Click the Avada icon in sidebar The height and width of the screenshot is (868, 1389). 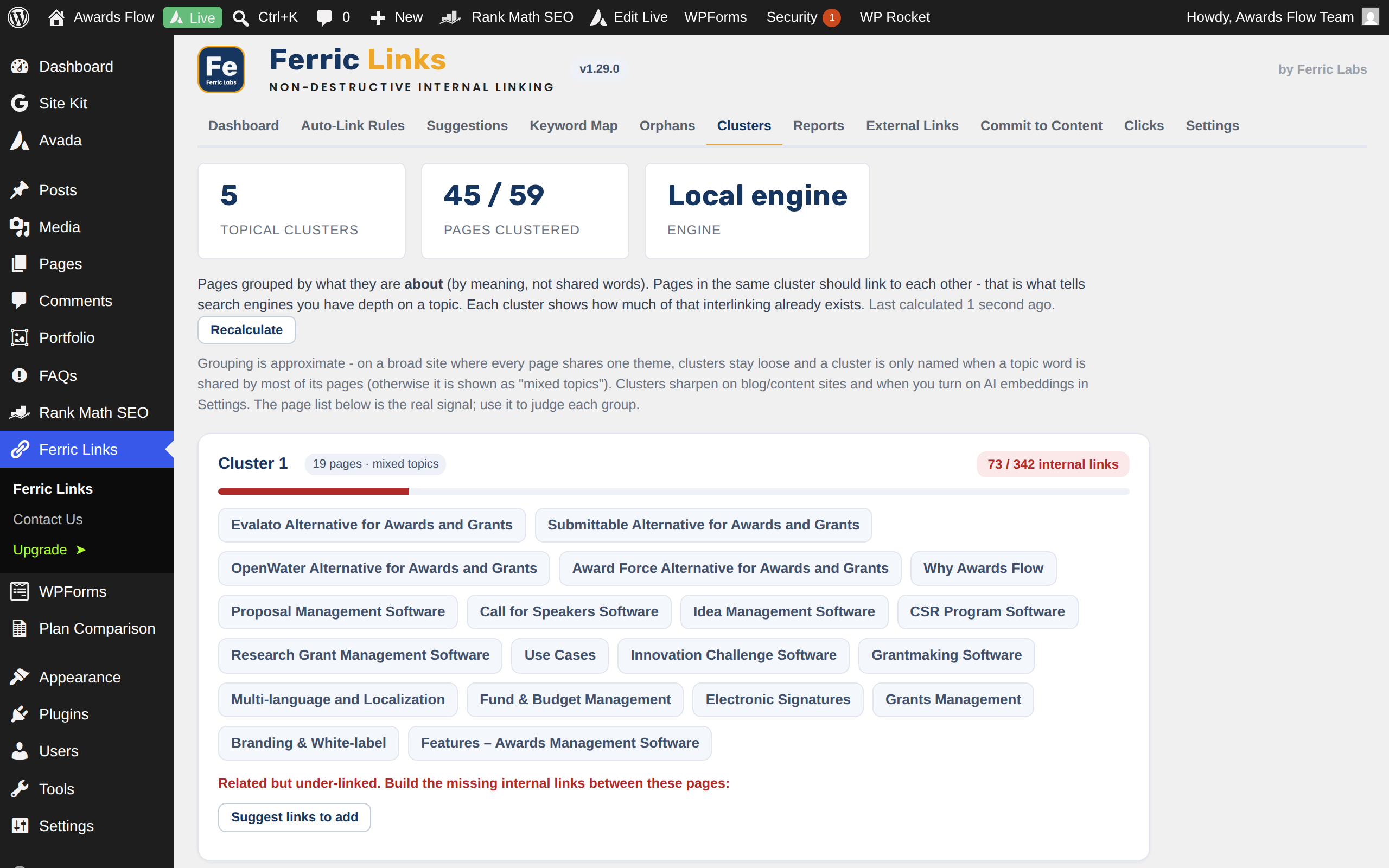tap(20, 140)
